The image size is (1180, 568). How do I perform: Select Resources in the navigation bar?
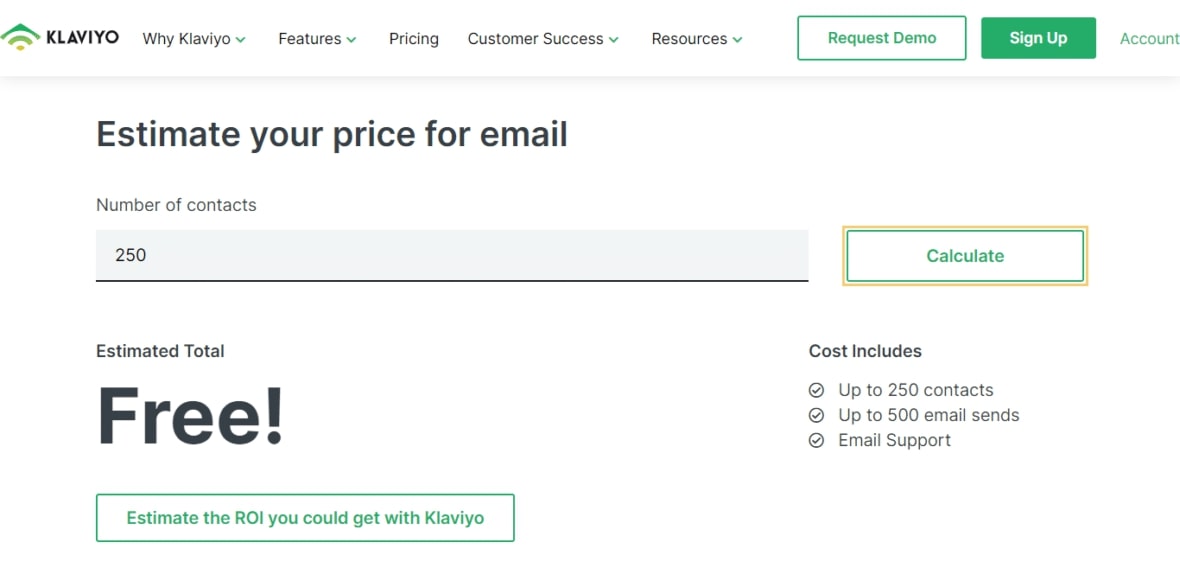pos(689,39)
